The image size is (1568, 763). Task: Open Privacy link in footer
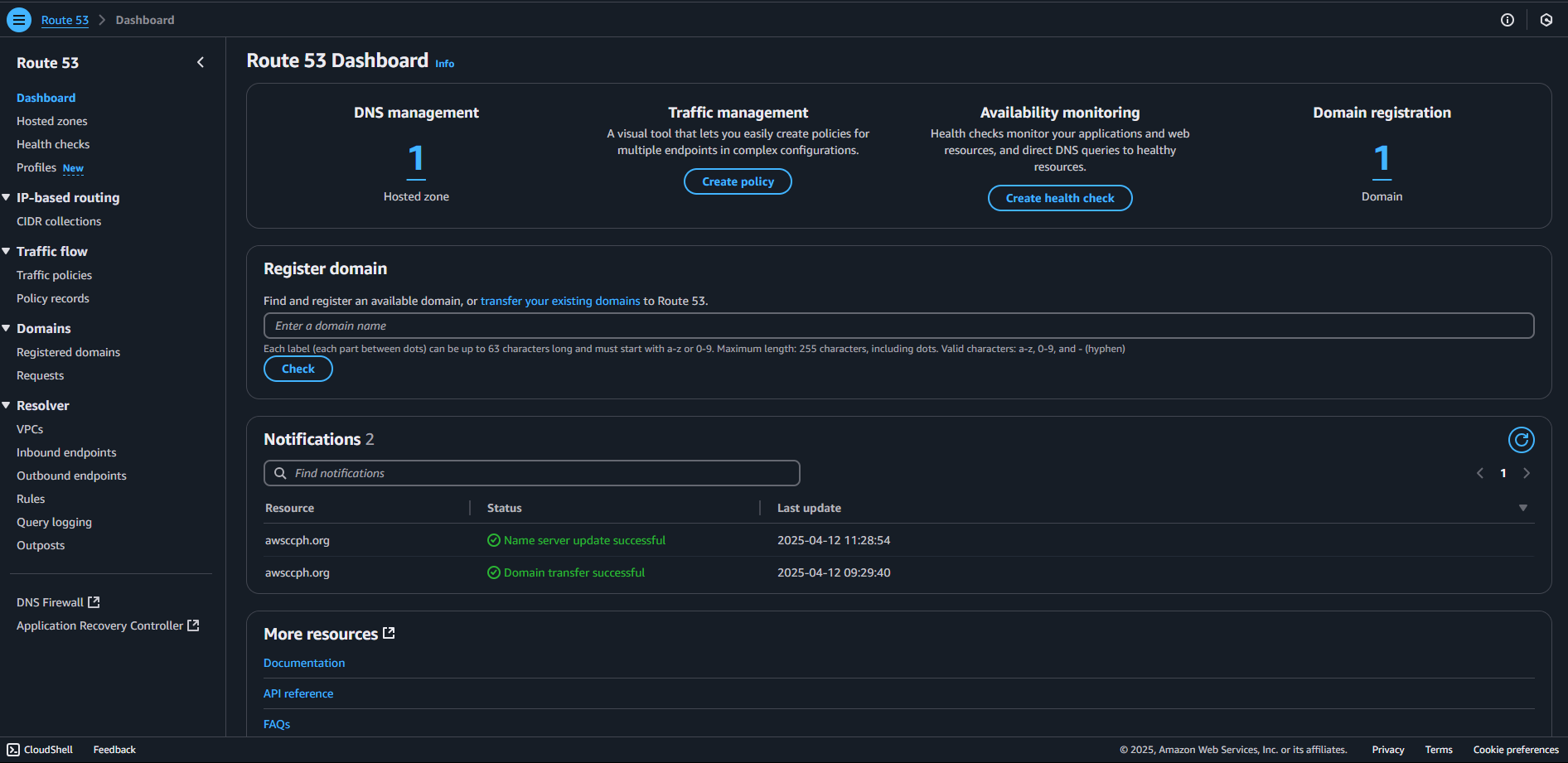click(1388, 750)
